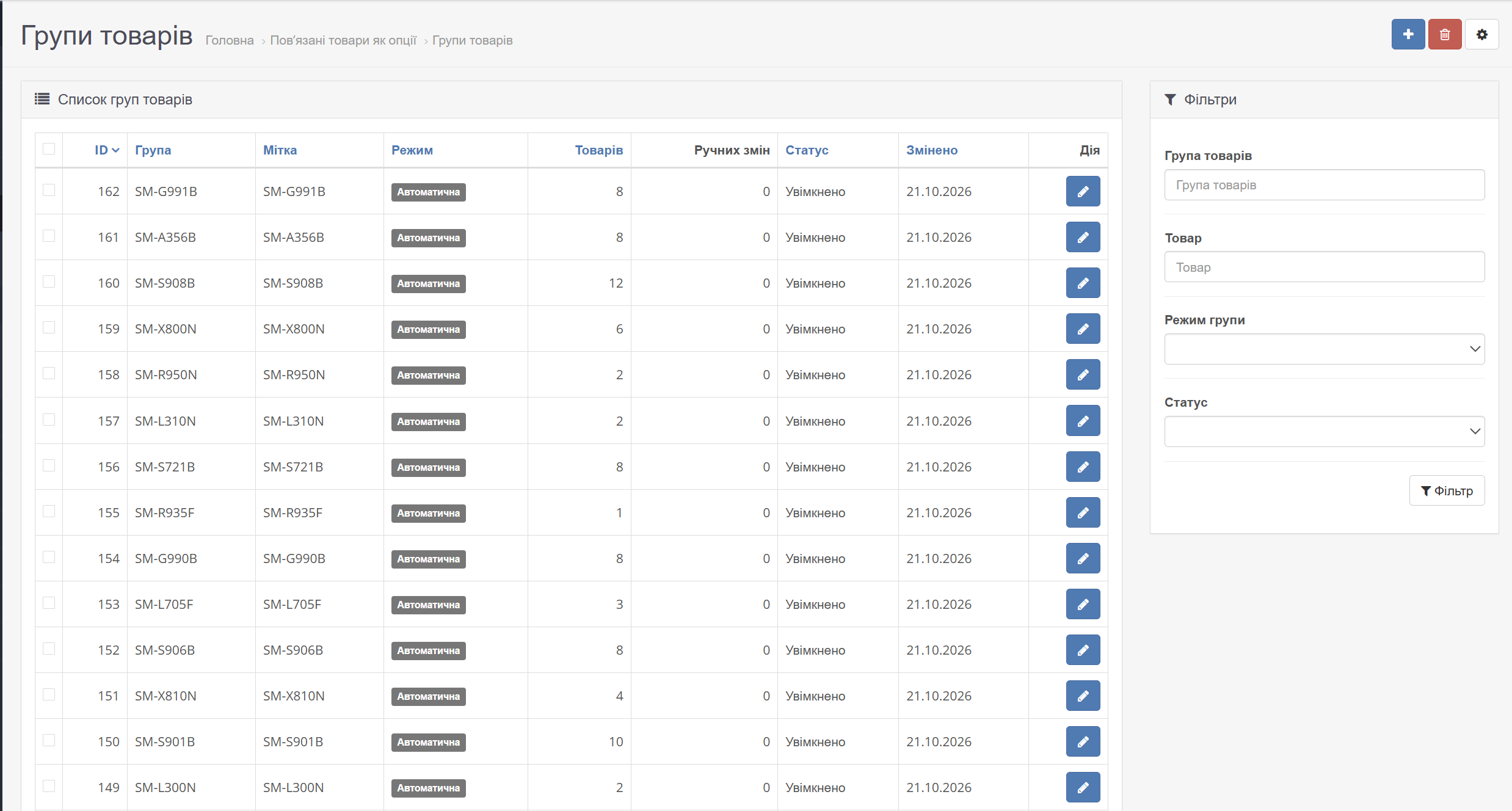Sort table by ID column
The image size is (1512, 811).
pyautogui.click(x=107, y=150)
